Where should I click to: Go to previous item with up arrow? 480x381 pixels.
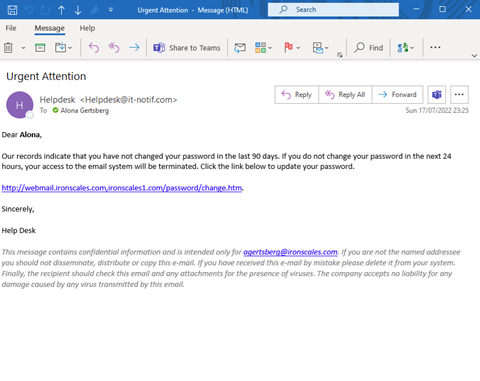point(61,10)
